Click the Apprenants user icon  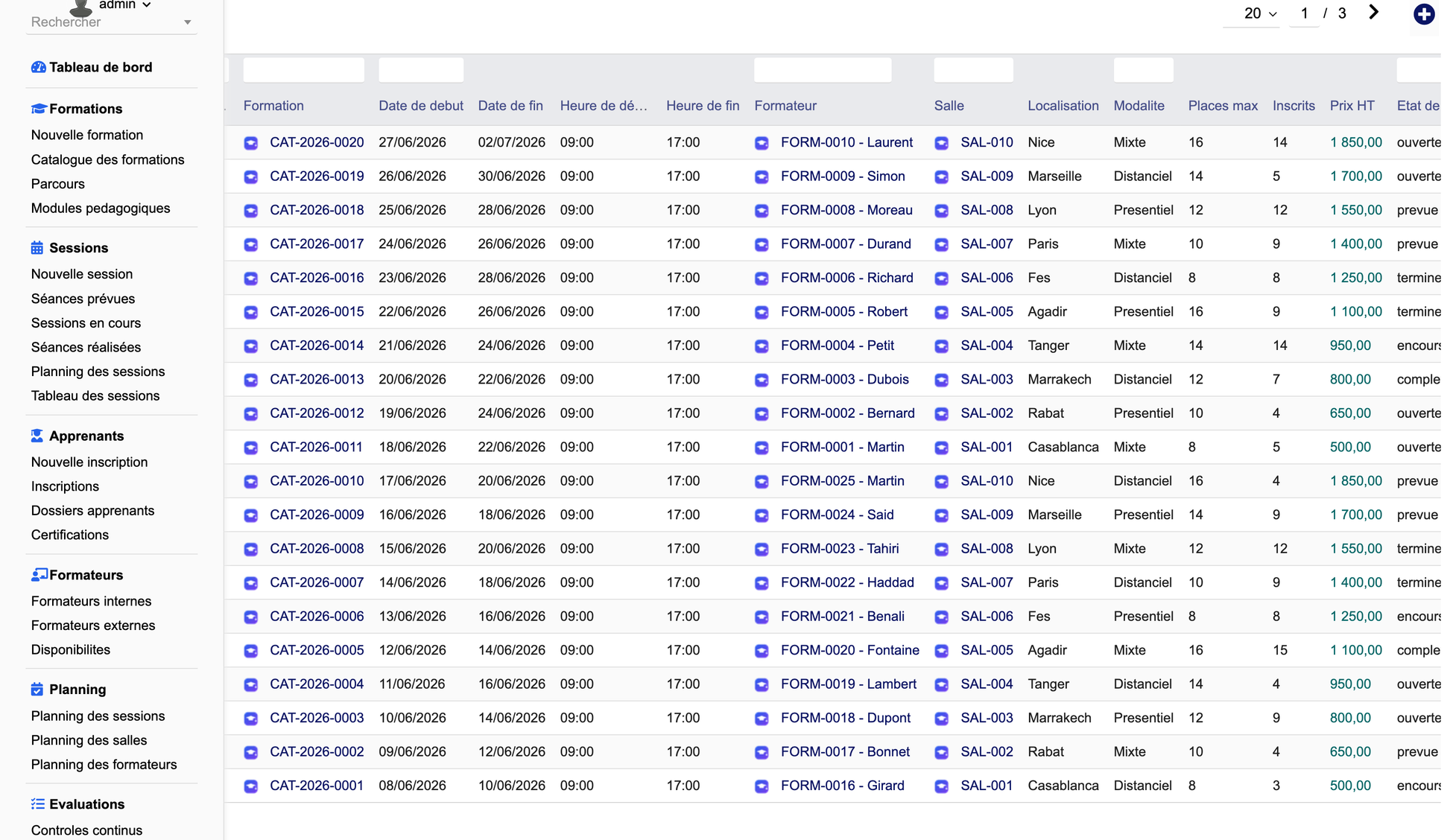click(37, 436)
